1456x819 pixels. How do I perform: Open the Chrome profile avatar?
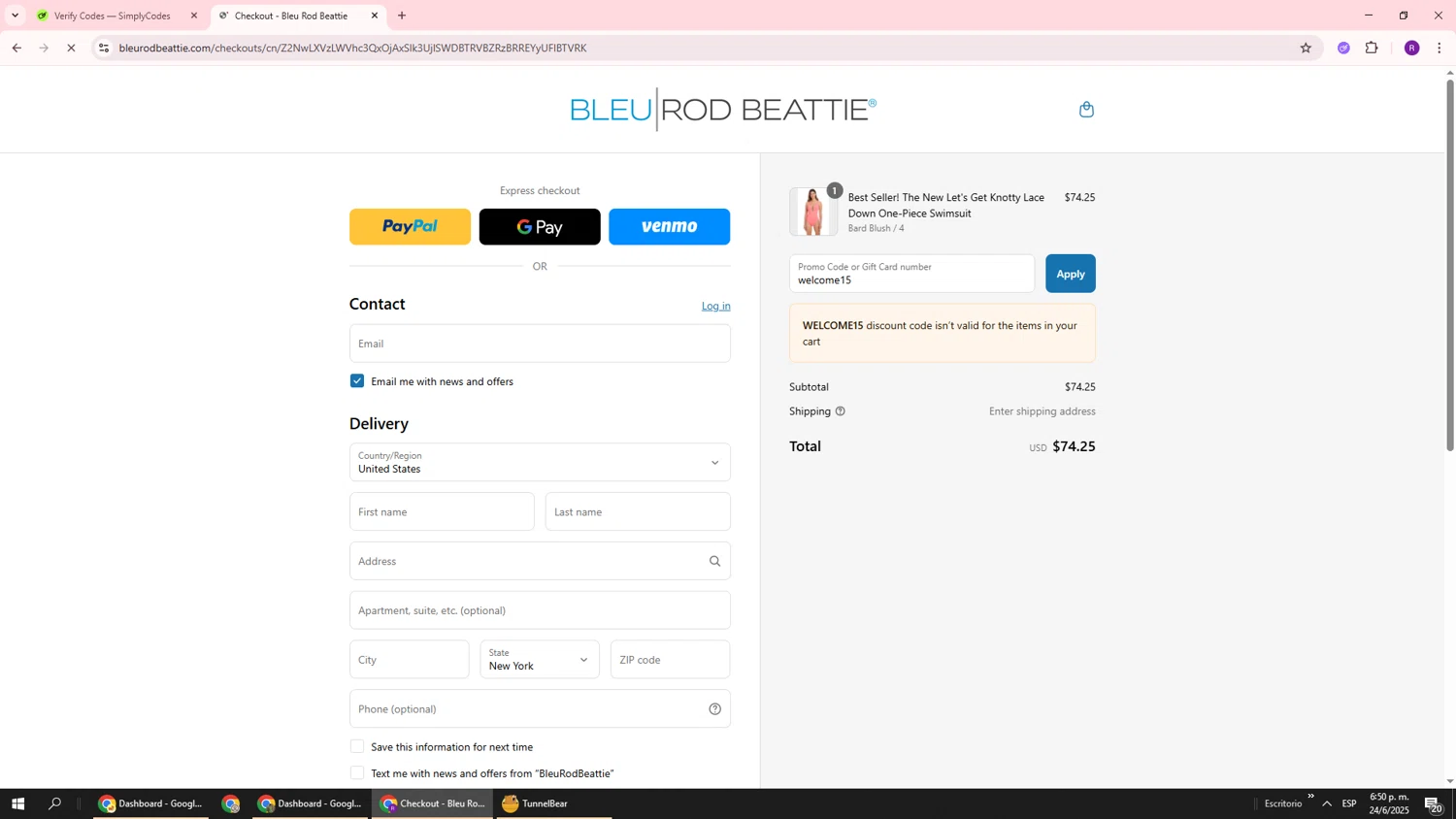(1411, 48)
